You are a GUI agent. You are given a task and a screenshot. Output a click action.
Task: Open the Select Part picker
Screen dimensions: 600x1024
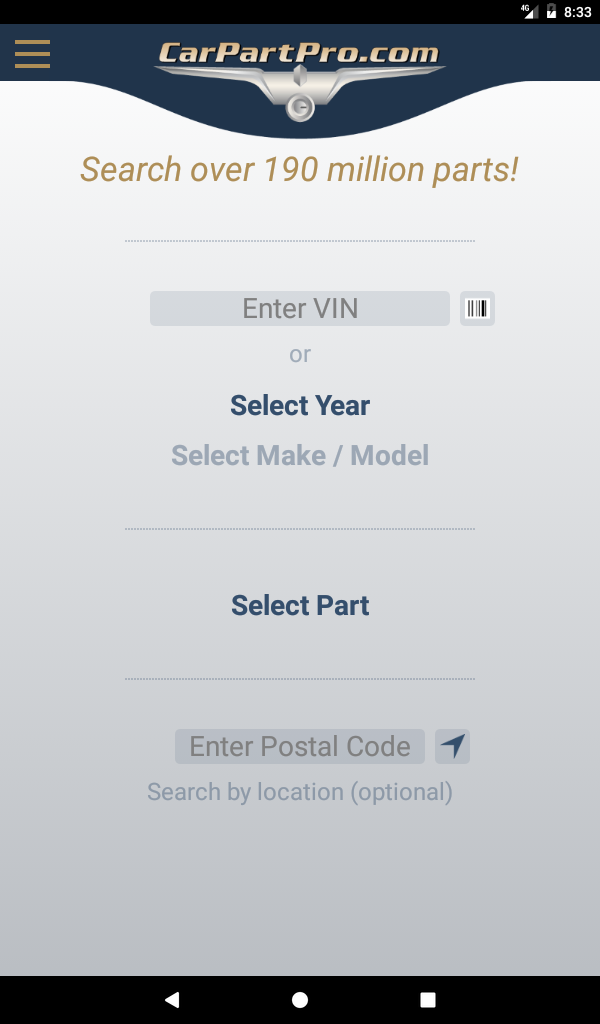coord(300,605)
